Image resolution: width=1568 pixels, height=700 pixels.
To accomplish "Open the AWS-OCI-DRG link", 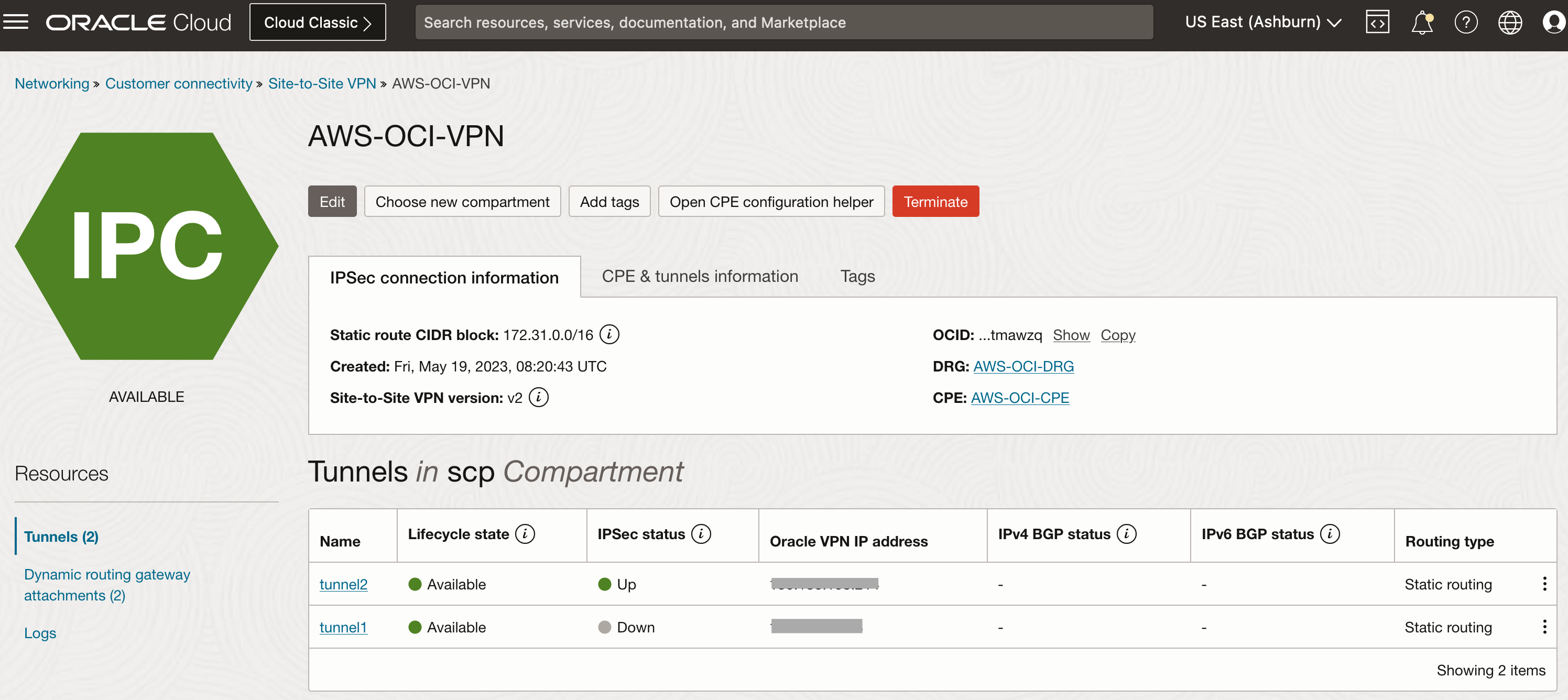I will (1023, 366).
